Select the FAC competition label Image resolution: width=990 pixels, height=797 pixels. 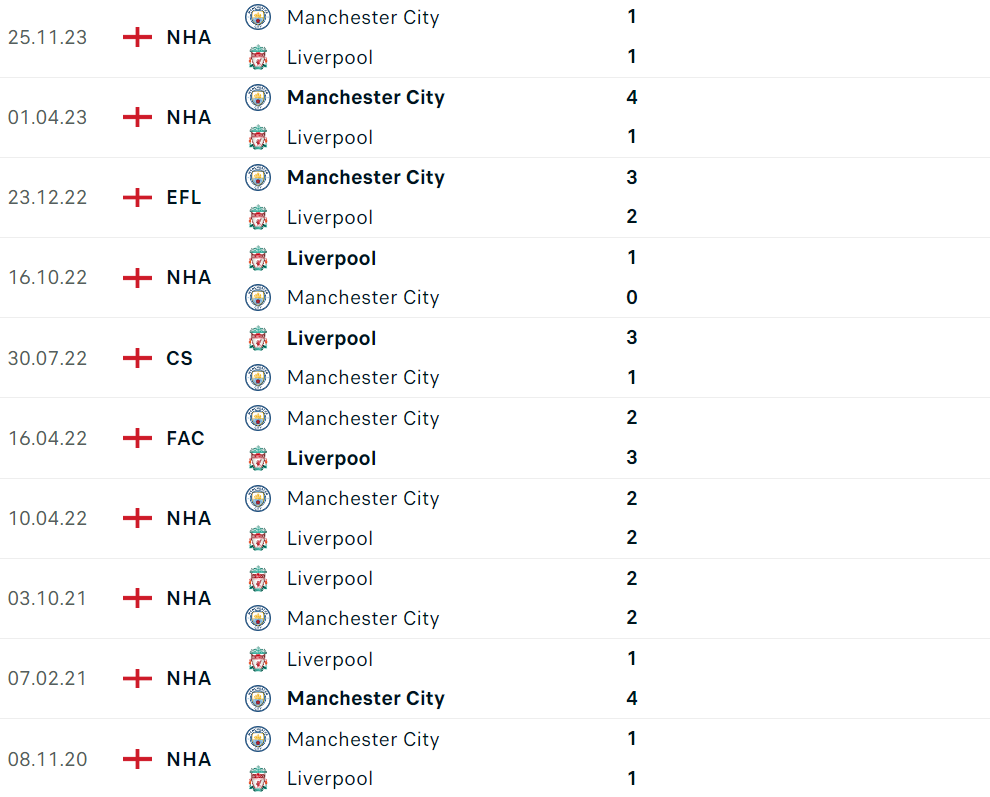(x=185, y=438)
